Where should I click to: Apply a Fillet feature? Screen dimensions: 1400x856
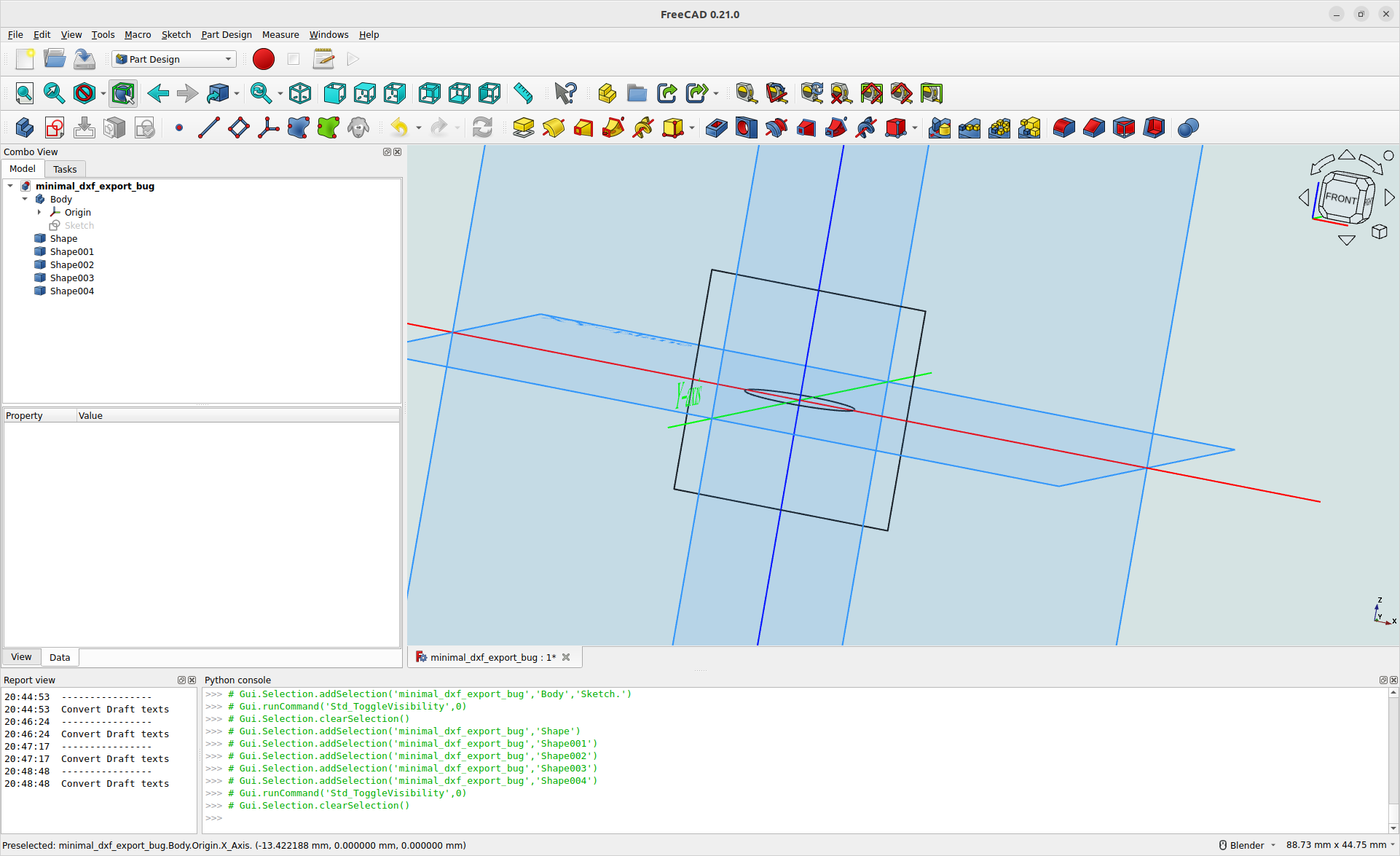(1064, 127)
